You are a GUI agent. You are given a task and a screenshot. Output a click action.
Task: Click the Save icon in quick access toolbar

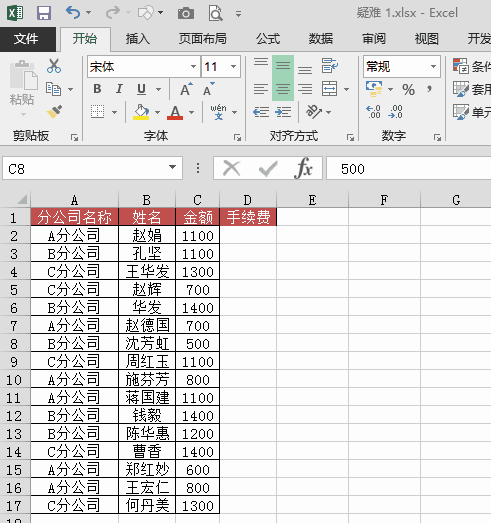click(44, 13)
